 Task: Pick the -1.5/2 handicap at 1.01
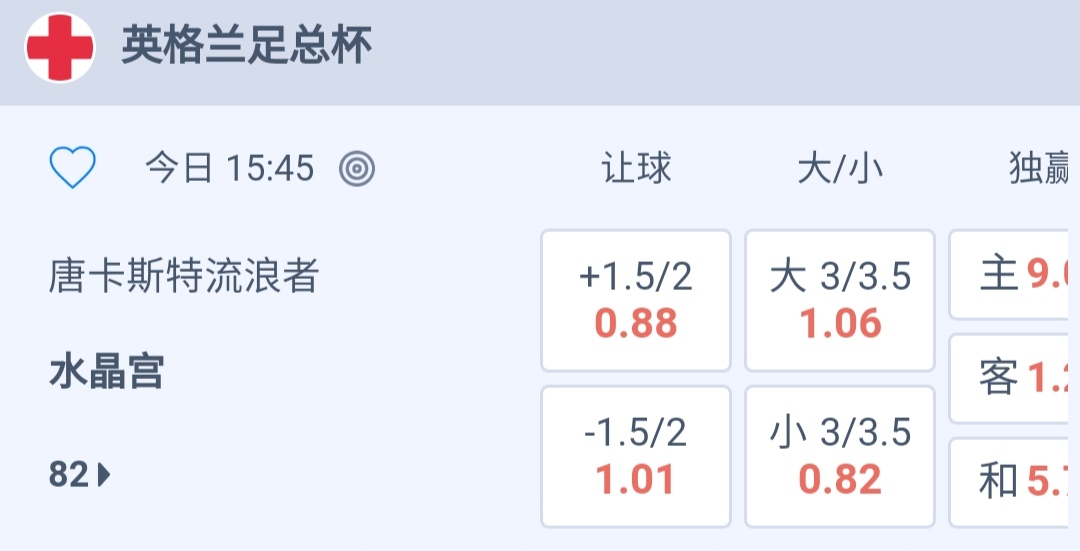tap(636, 456)
